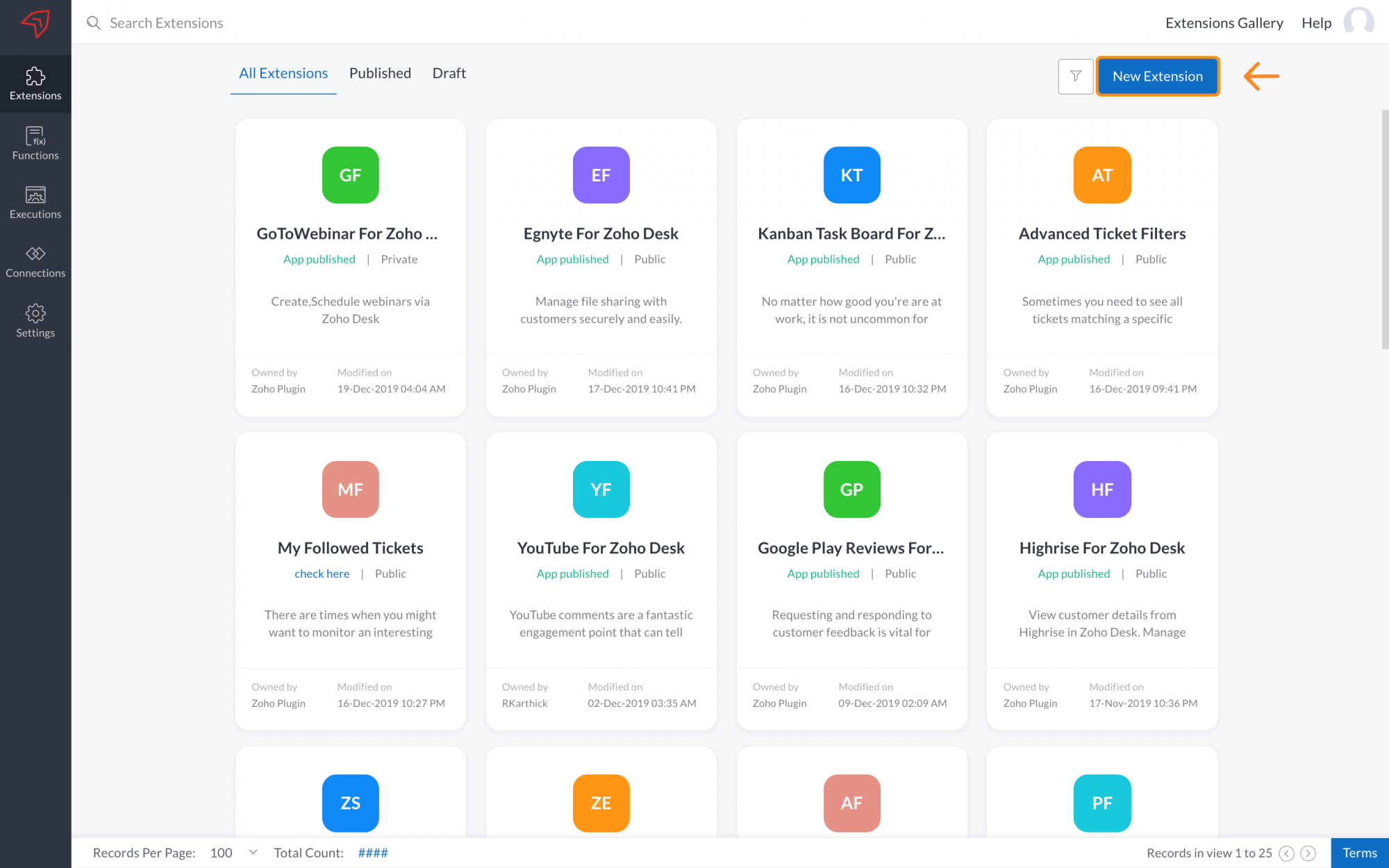Open Egnyte For Zoho Desk title
Image resolution: width=1389 pixels, height=868 pixels.
point(601,233)
